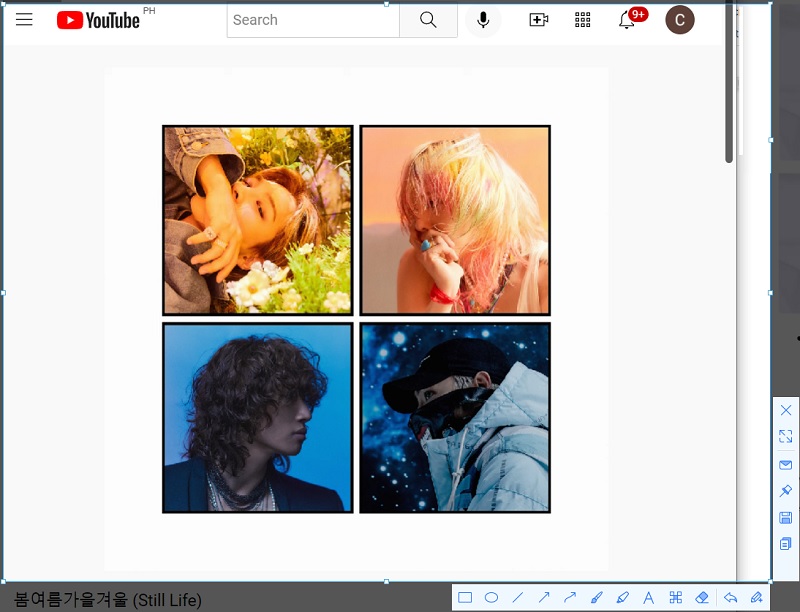Click the '(Still Life)' video title text
800x612 pixels.
click(x=167, y=600)
